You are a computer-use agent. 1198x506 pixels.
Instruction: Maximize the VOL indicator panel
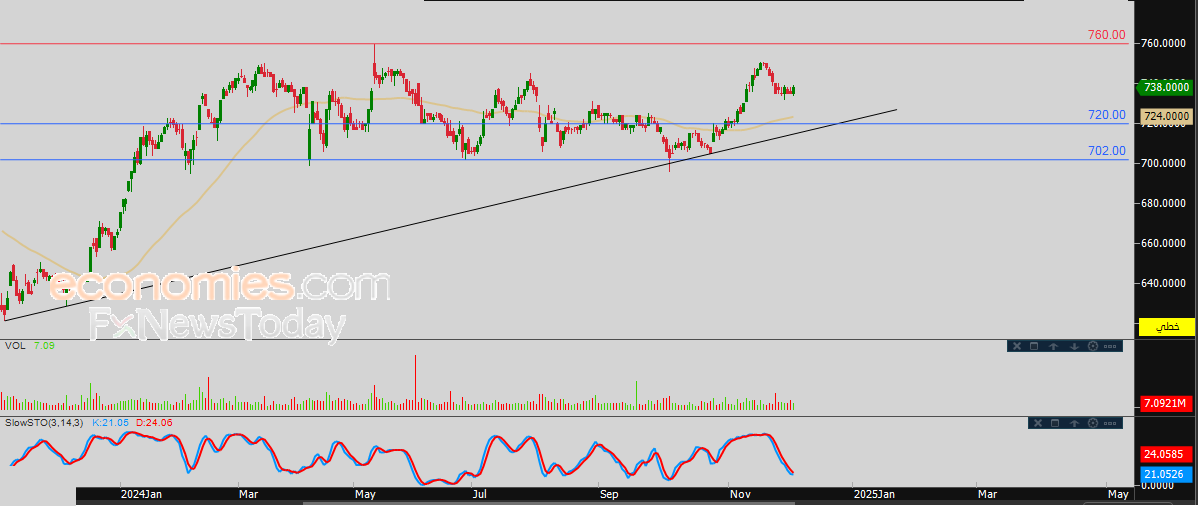(1034, 346)
